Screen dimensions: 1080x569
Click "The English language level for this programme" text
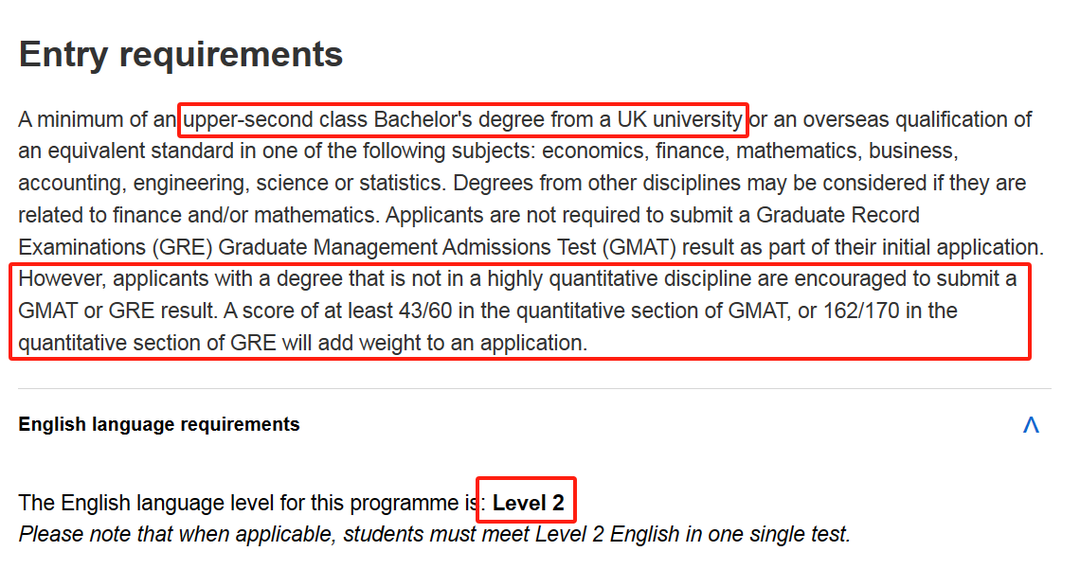[x=240, y=503]
